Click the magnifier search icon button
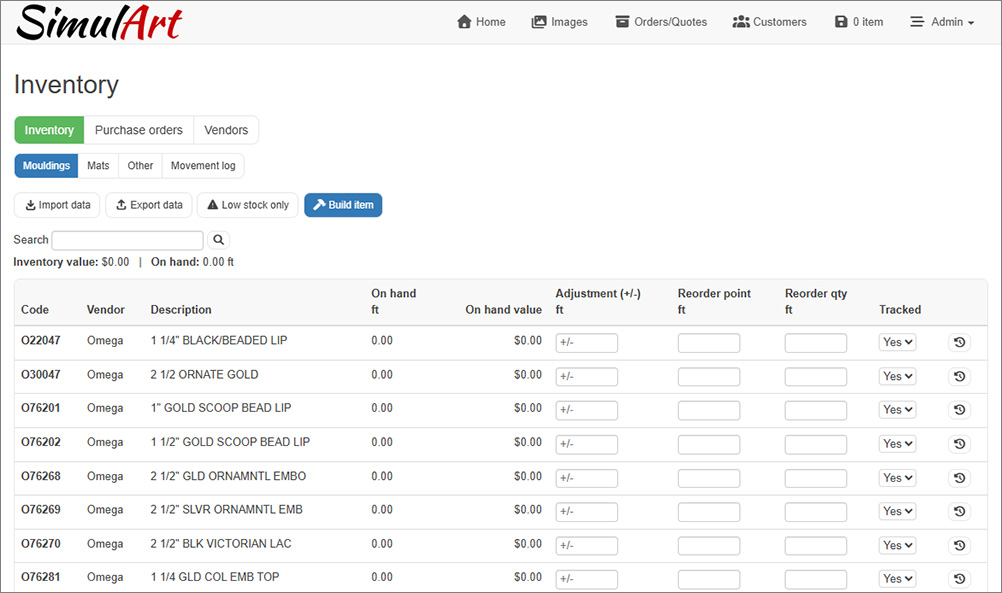The width and height of the screenshot is (1002, 593). point(219,240)
